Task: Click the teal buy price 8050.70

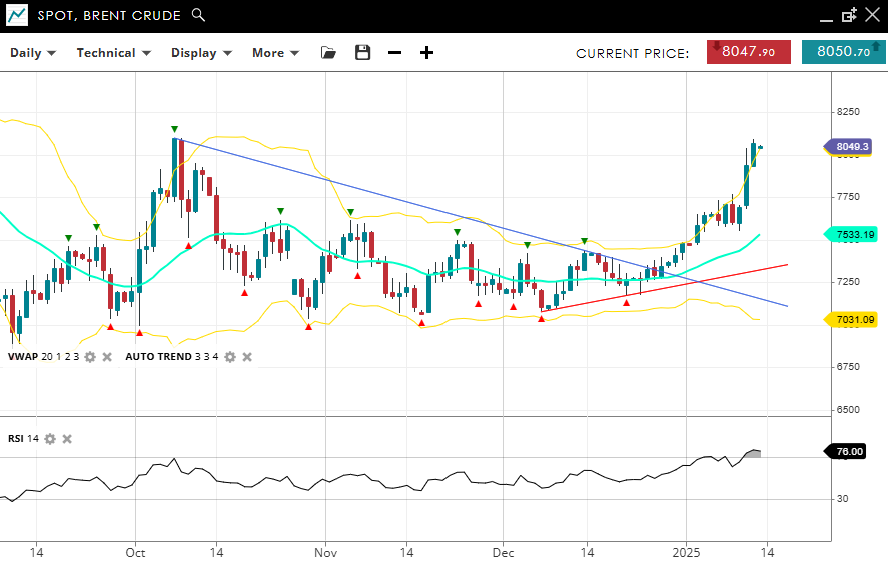Action: [843, 52]
